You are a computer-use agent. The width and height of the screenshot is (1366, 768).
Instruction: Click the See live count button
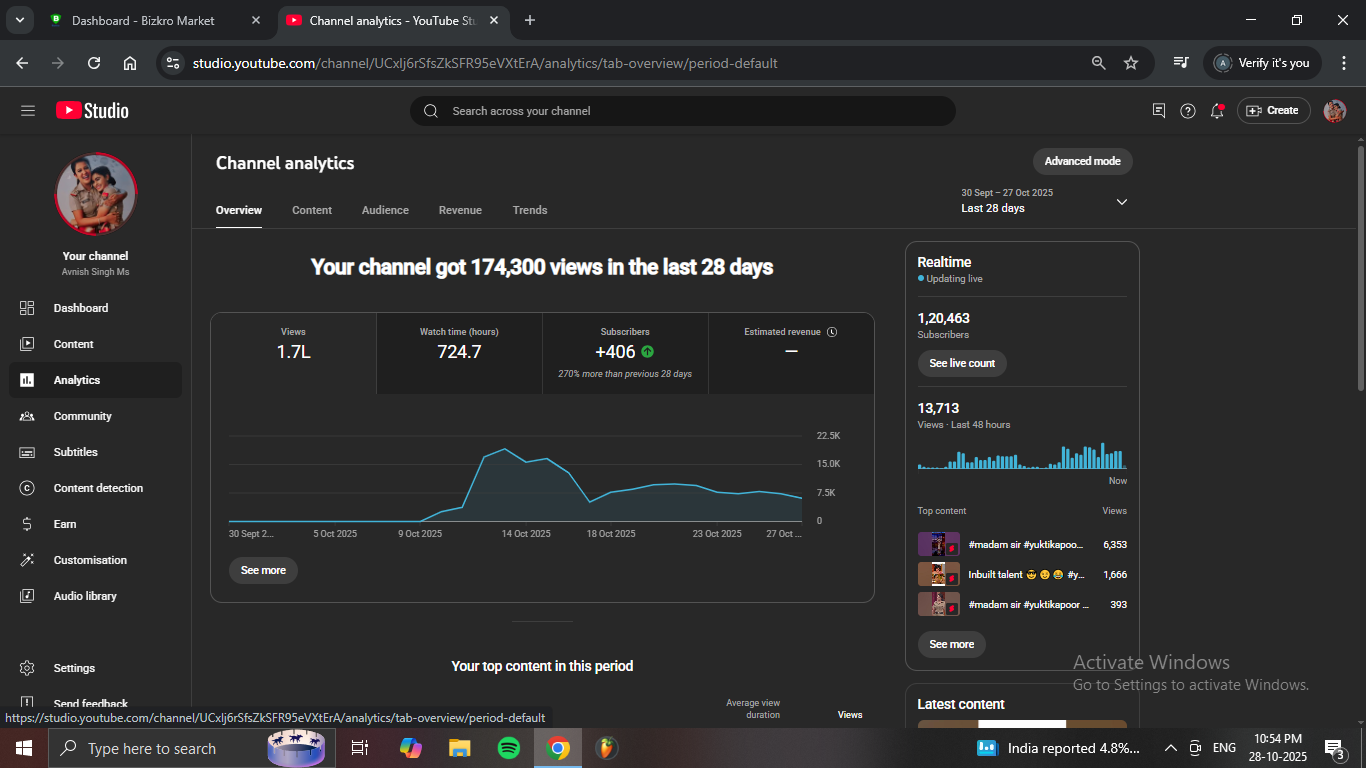962,363
